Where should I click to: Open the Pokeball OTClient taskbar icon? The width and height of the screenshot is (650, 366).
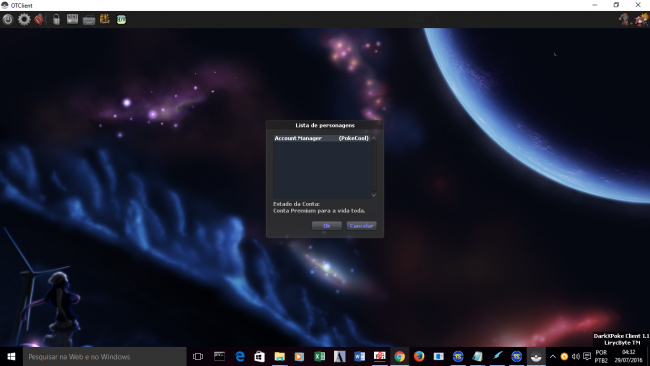[536, 356]
